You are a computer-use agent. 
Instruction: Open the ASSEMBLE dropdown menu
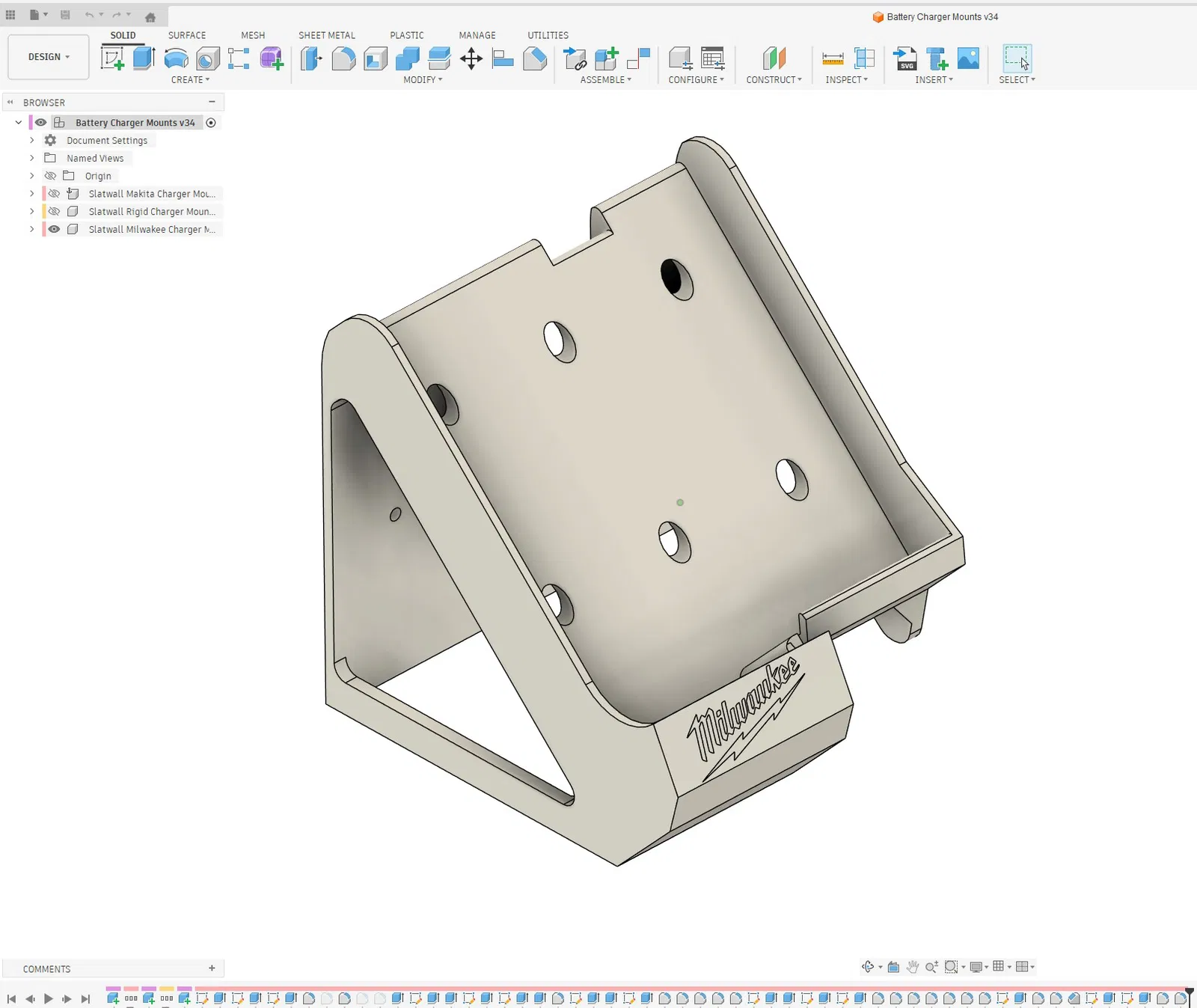[x=606, y=80]
